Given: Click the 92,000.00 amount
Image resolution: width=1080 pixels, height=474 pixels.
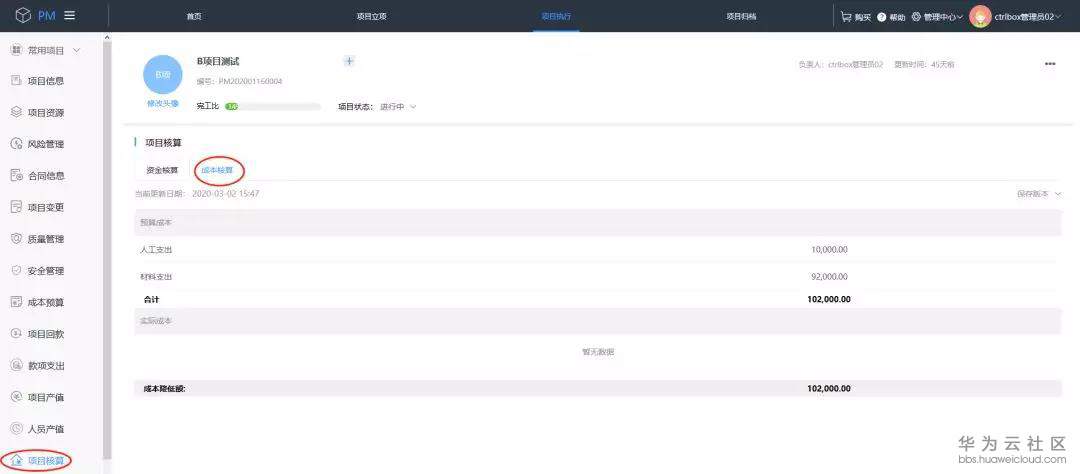Looking at the screenshot, I should (x=829, y=276).
